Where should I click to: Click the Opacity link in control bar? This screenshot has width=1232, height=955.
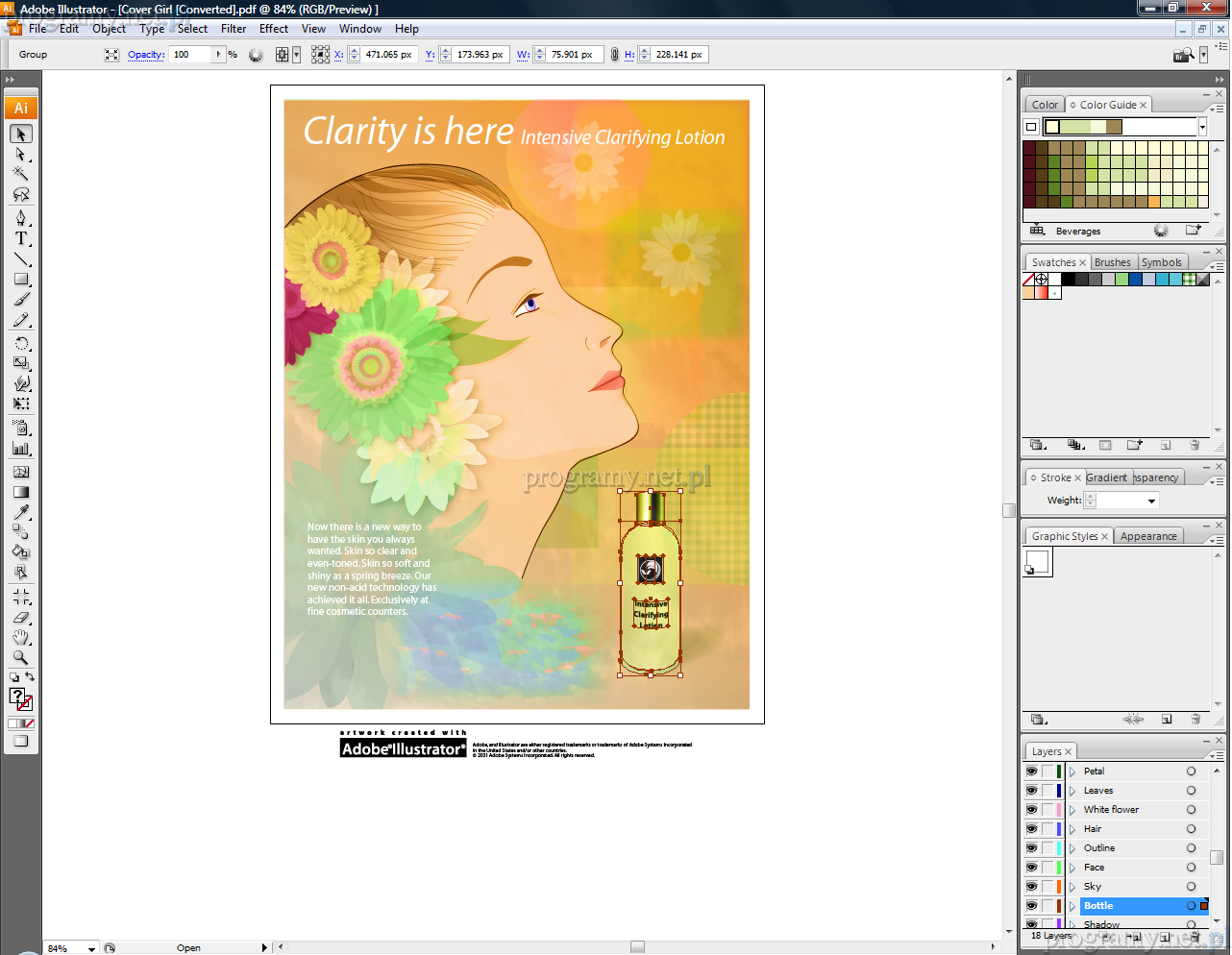[146, 55]
